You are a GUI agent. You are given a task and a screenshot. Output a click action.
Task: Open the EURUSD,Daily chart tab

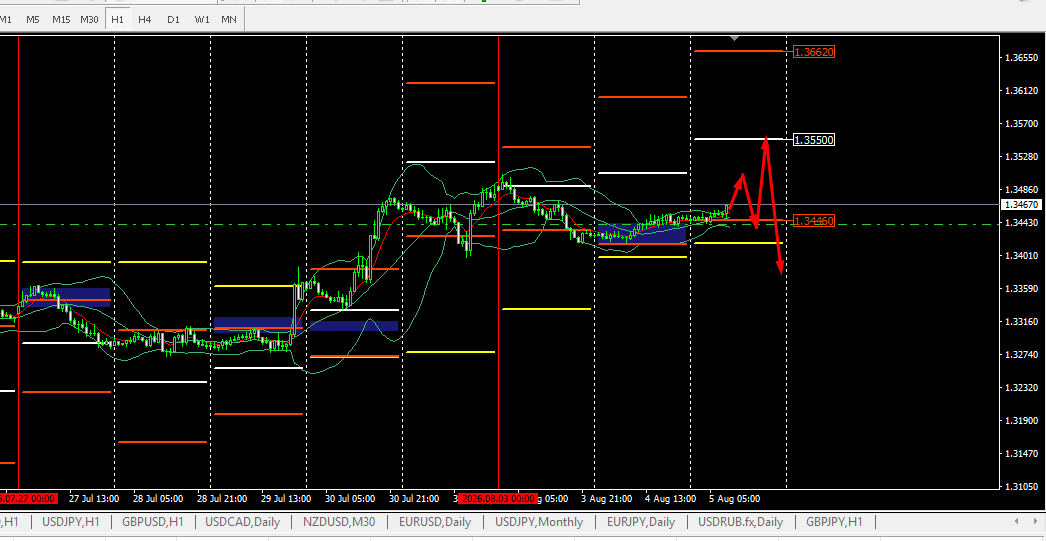435,522
